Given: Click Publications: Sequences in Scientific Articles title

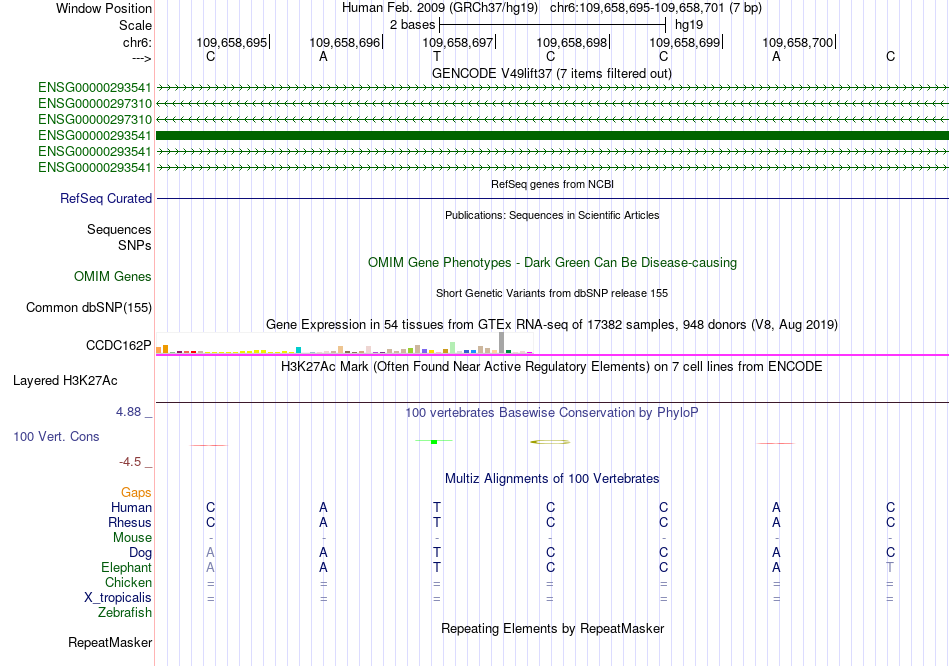Looking at the screenshot, I should coord(552,215).
